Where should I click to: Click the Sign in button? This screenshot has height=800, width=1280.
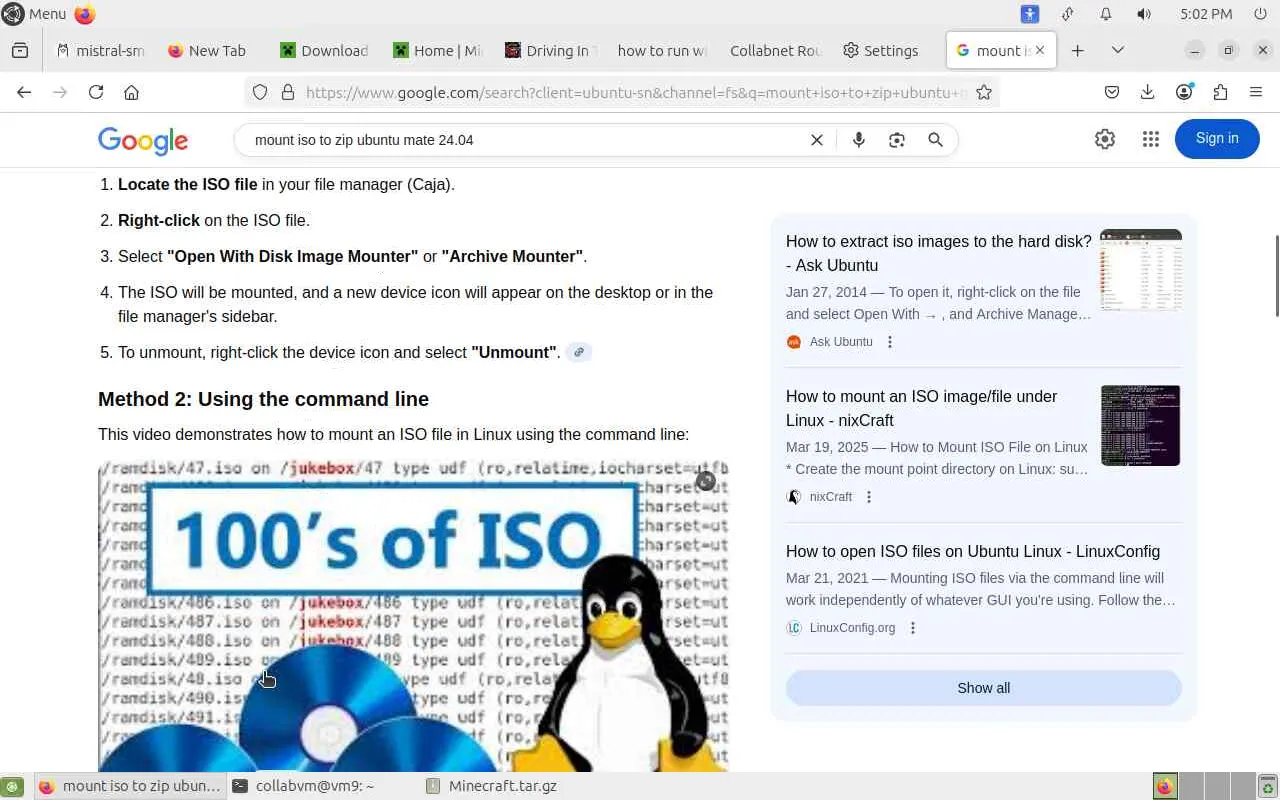point(1217,139)
